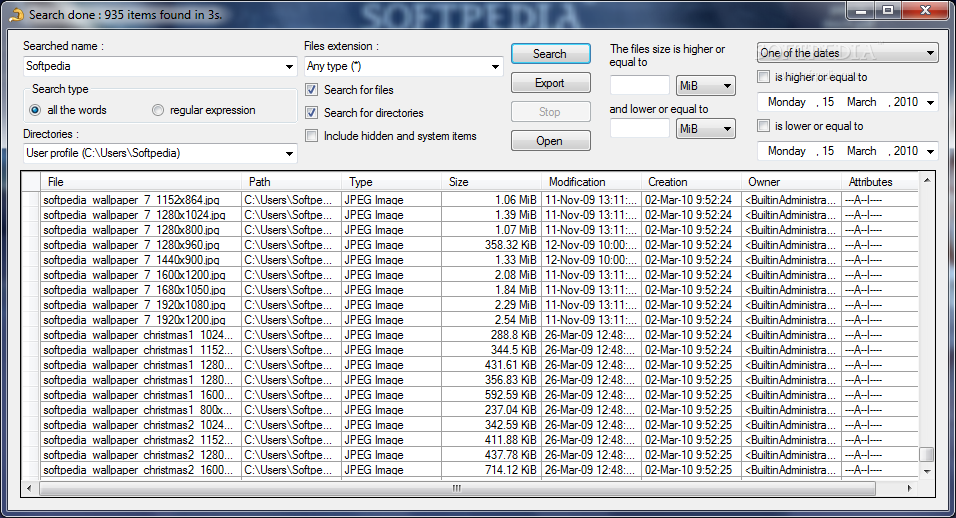The image size is (956, 518).
Task: Sort results by File column header
Action: click(141, 182)
